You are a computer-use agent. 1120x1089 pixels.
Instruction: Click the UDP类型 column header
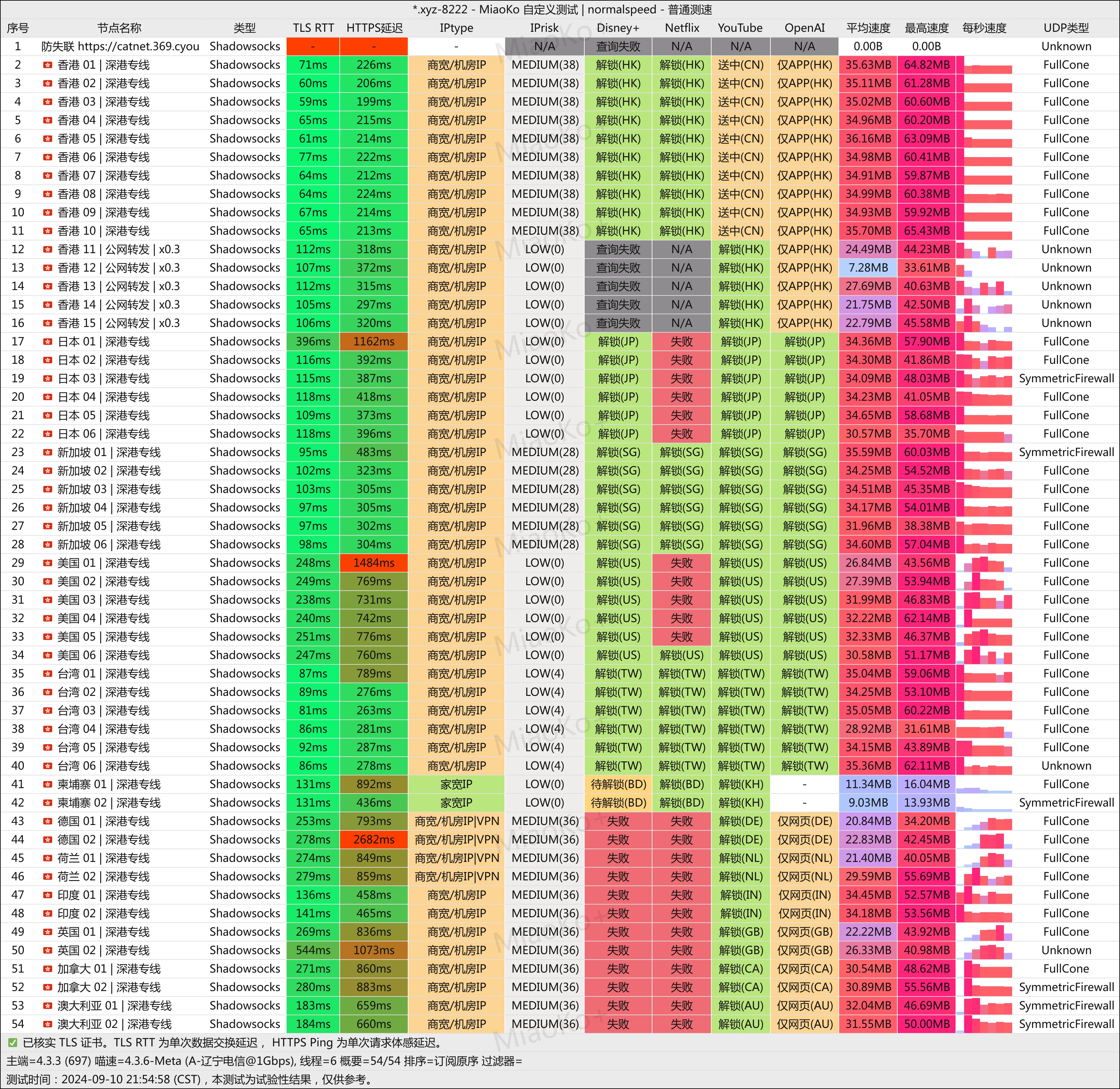click(1066, 28)
